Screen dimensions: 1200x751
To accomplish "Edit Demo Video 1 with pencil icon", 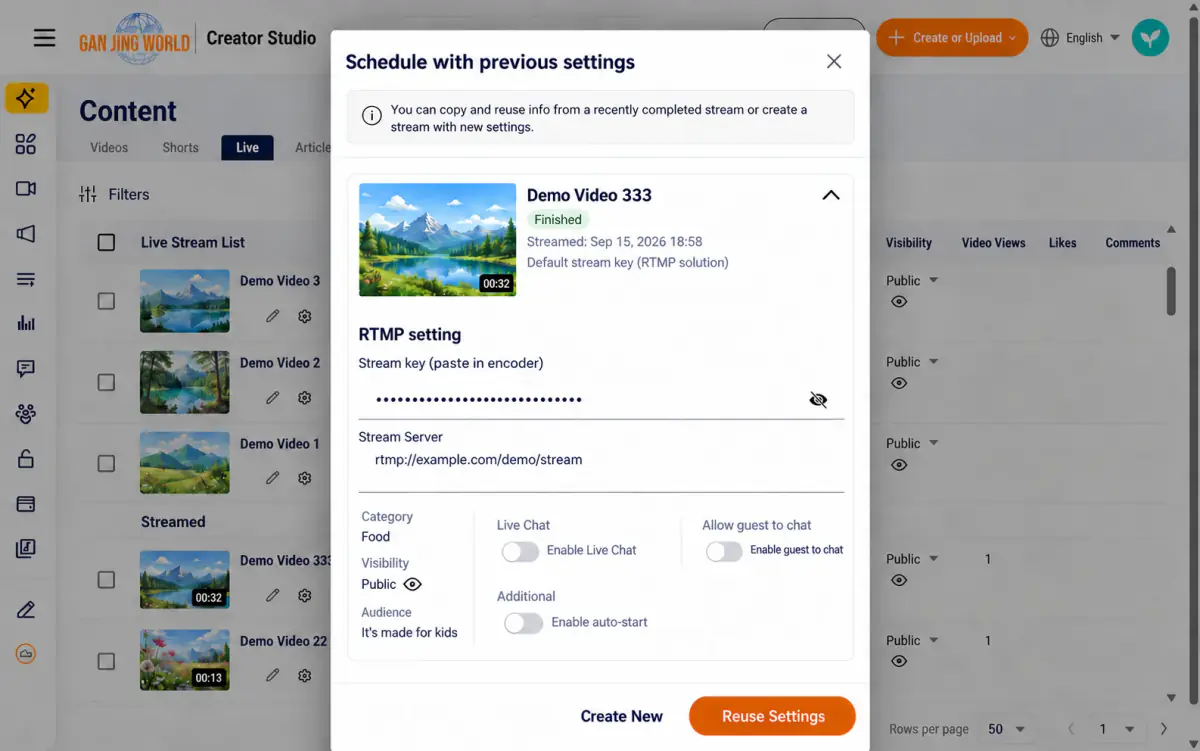I will tap(272, 478).
